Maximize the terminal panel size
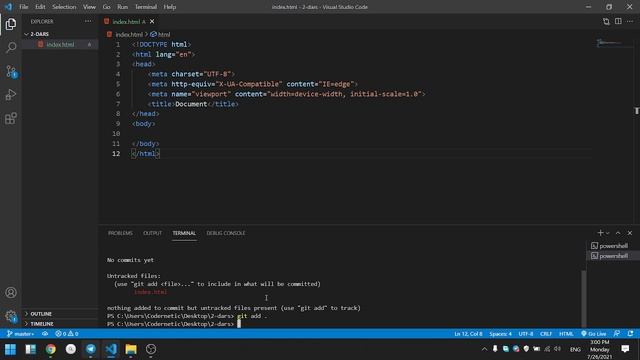Screen dimensions: 640x360 pyautogui.click(x=618, y=233)
